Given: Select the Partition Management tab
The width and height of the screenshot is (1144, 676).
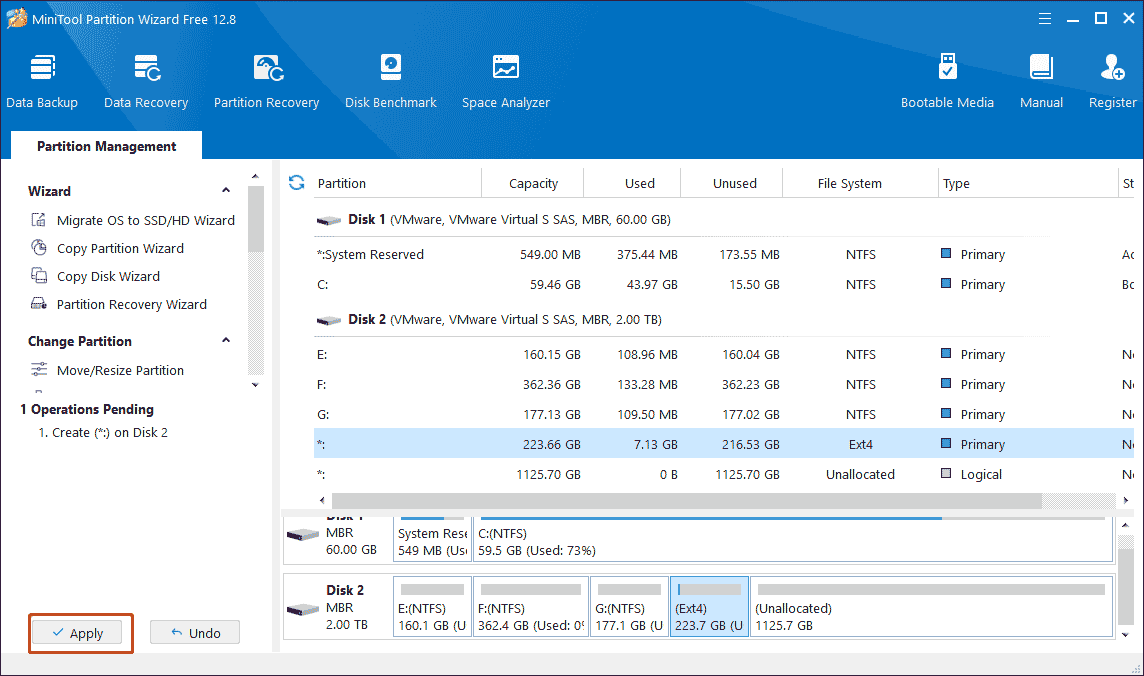Looking at the screenshot, I should (106, 146).
